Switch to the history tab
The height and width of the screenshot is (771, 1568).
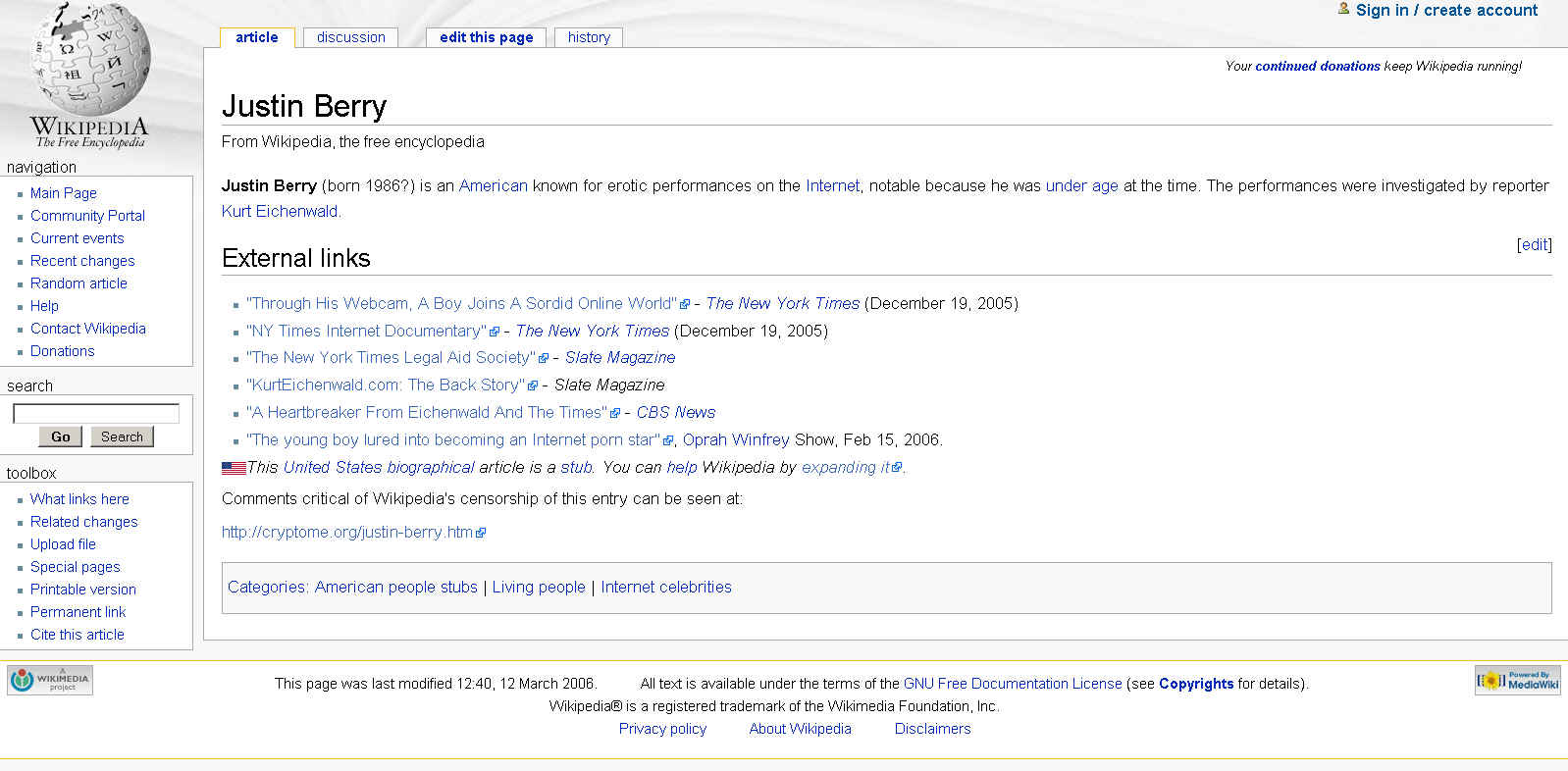pos(589,37)
